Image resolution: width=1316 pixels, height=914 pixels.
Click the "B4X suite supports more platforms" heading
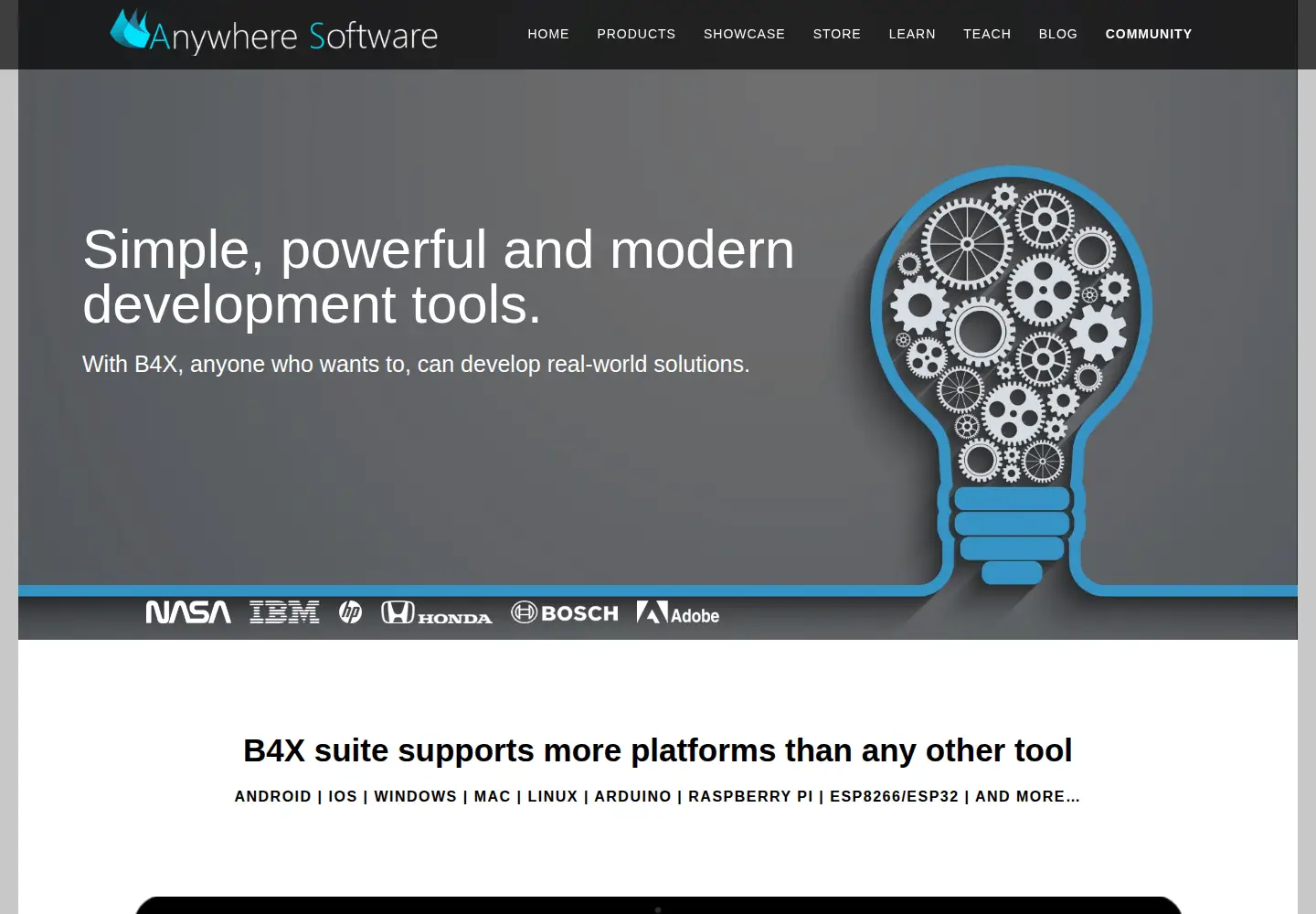coord(658,750)
